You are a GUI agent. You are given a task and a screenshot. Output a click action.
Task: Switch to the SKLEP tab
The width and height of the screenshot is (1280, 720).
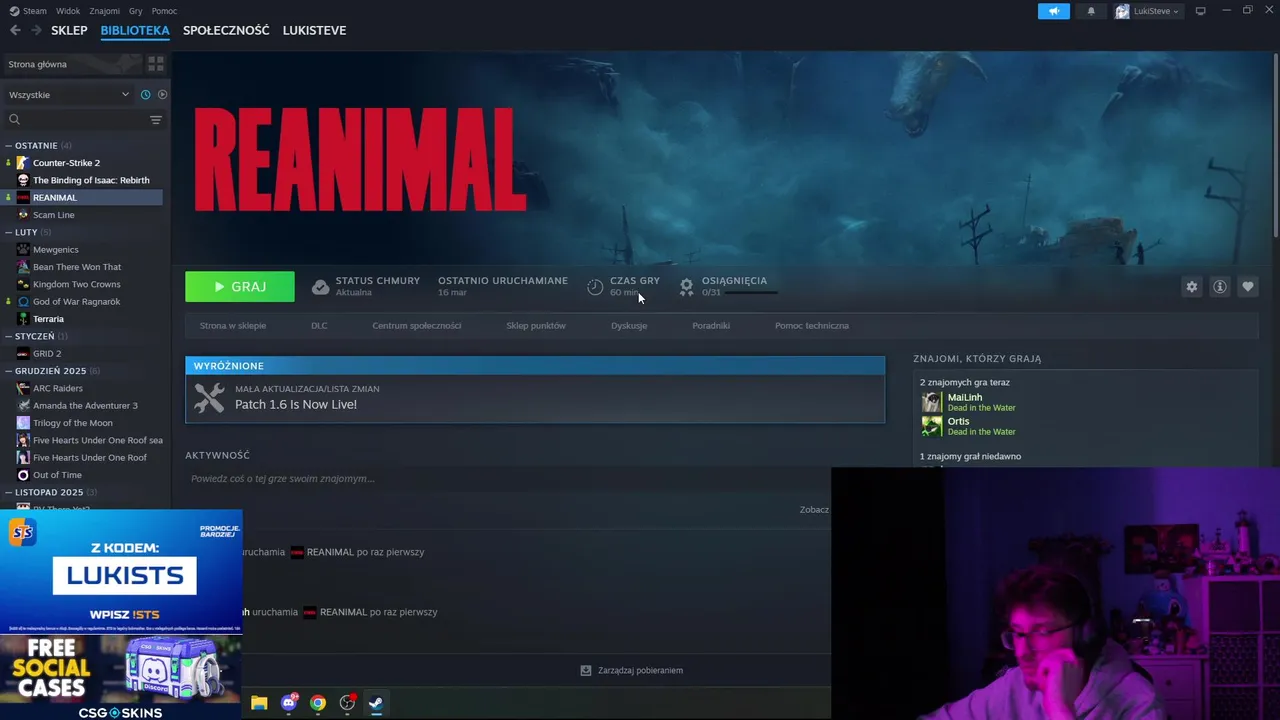pos(69,30)
